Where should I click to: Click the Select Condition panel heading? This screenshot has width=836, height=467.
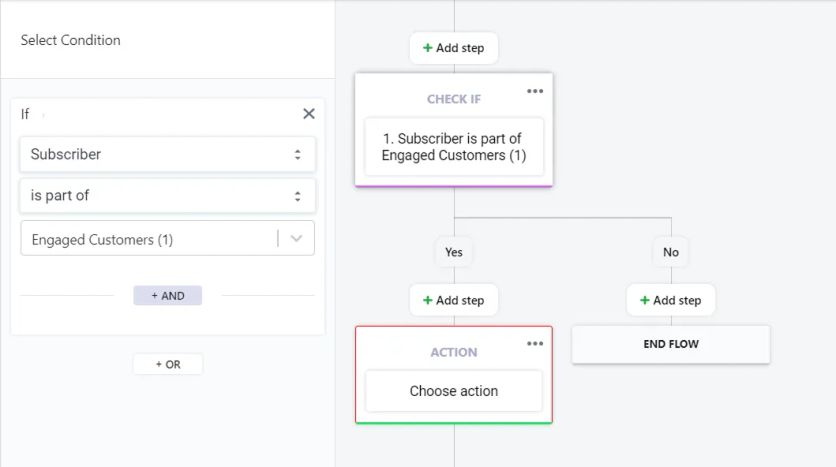(x=70, y=40)
